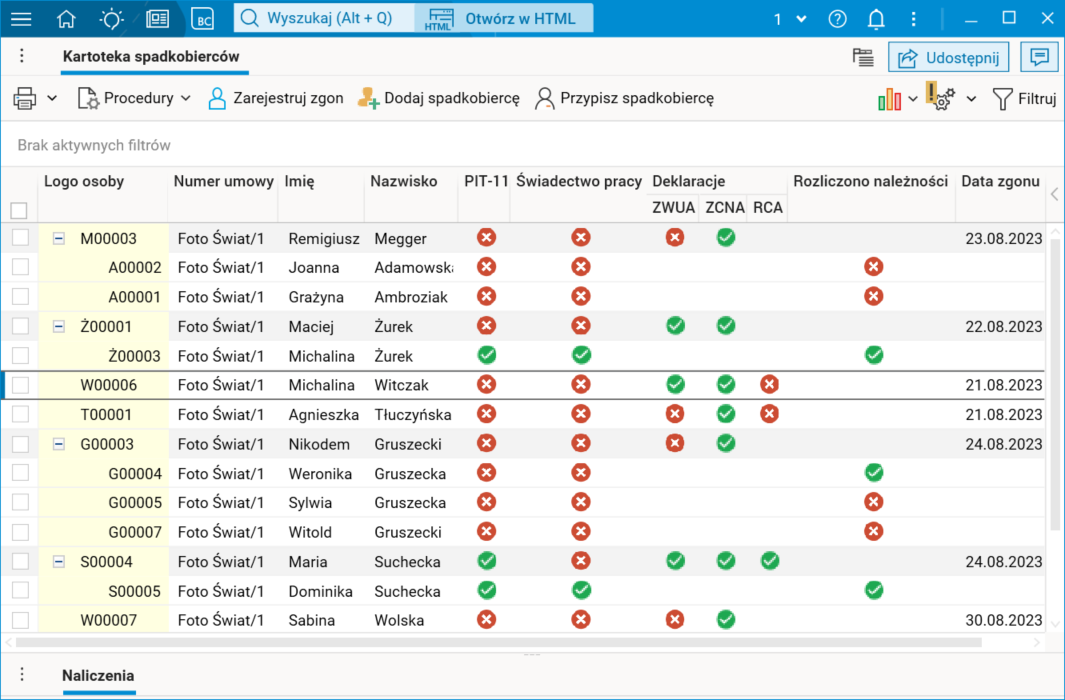Open the comments chat icon

click(x=1039, y=57)
